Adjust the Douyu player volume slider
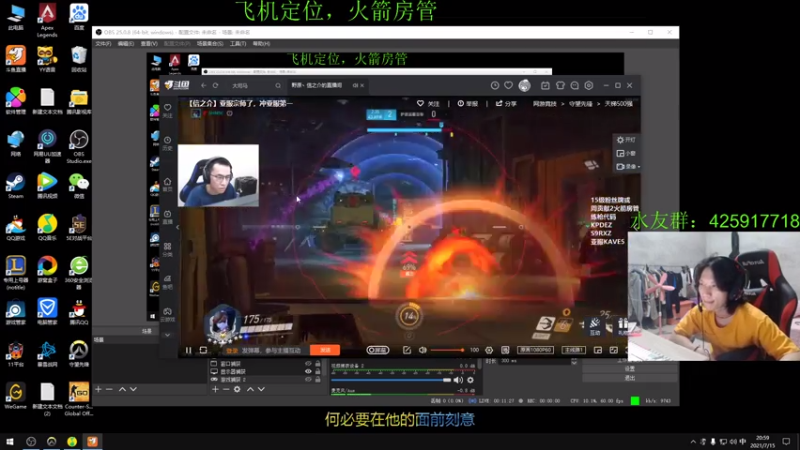This screenshot has width=800, height=450. (447, 350)
